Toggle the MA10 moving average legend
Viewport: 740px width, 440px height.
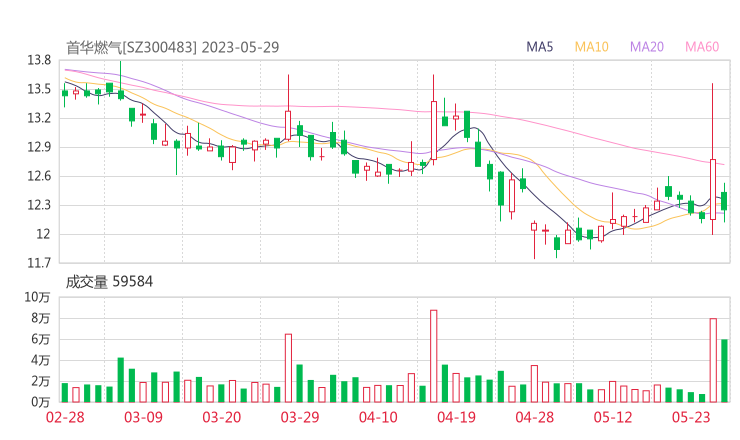pos(591,47)
